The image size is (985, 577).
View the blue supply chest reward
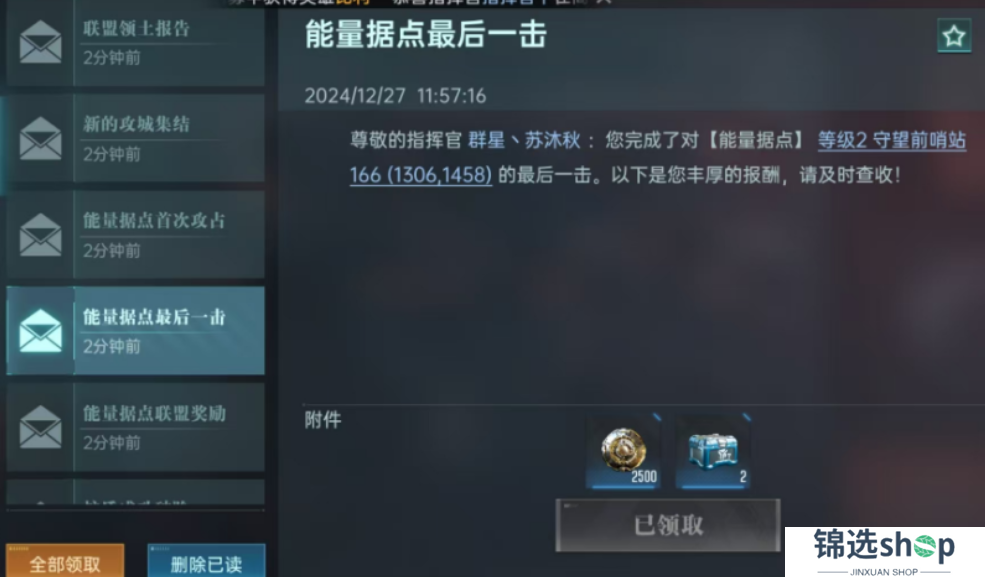pos(713,452)
